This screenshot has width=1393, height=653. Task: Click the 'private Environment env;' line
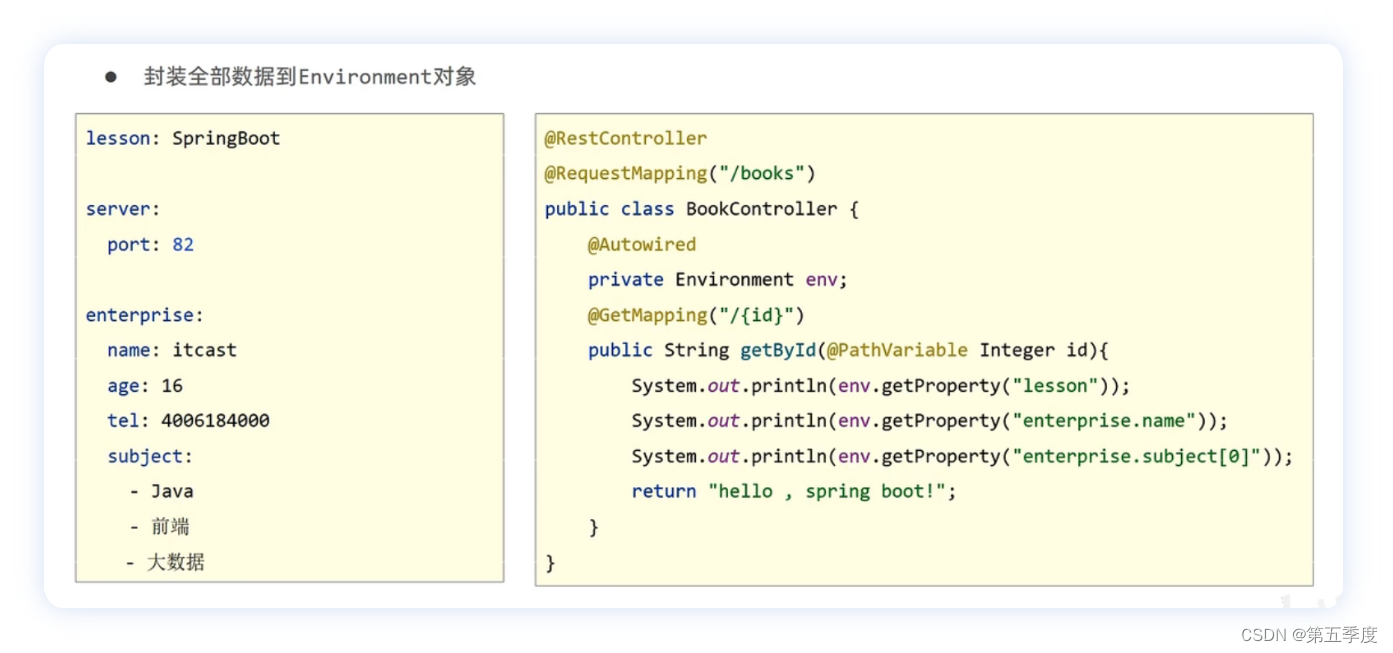tap(718, 279)
